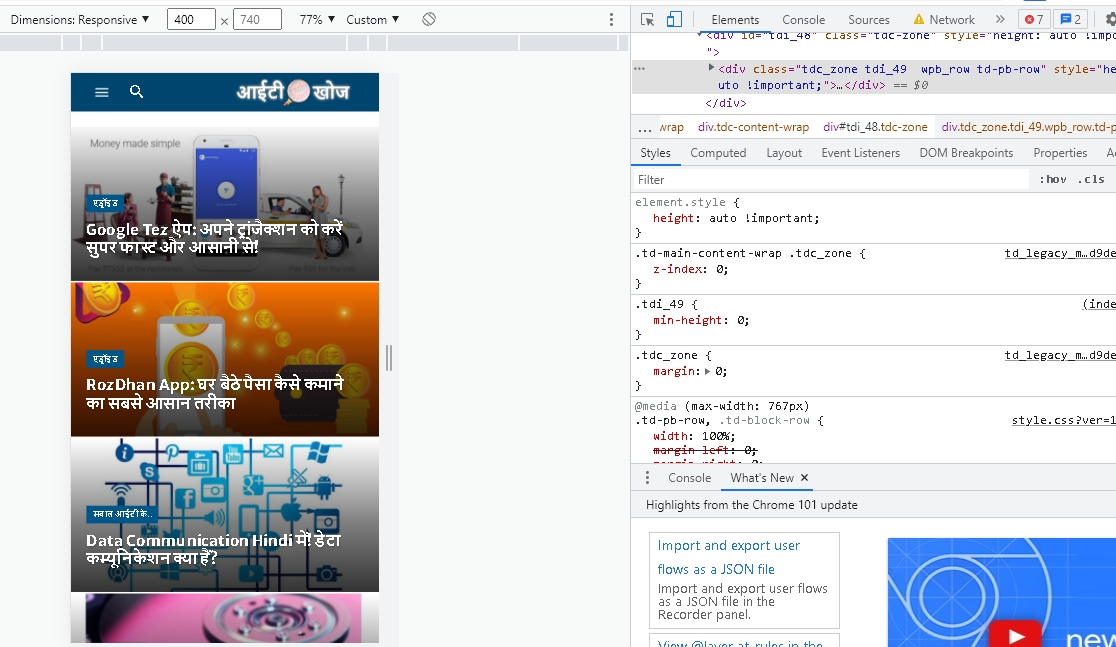This screenshot has width=1116, height=647.
Task: Select div.tdc_zone.tdi_49 breadcrumb
Action: [1028, 127]
